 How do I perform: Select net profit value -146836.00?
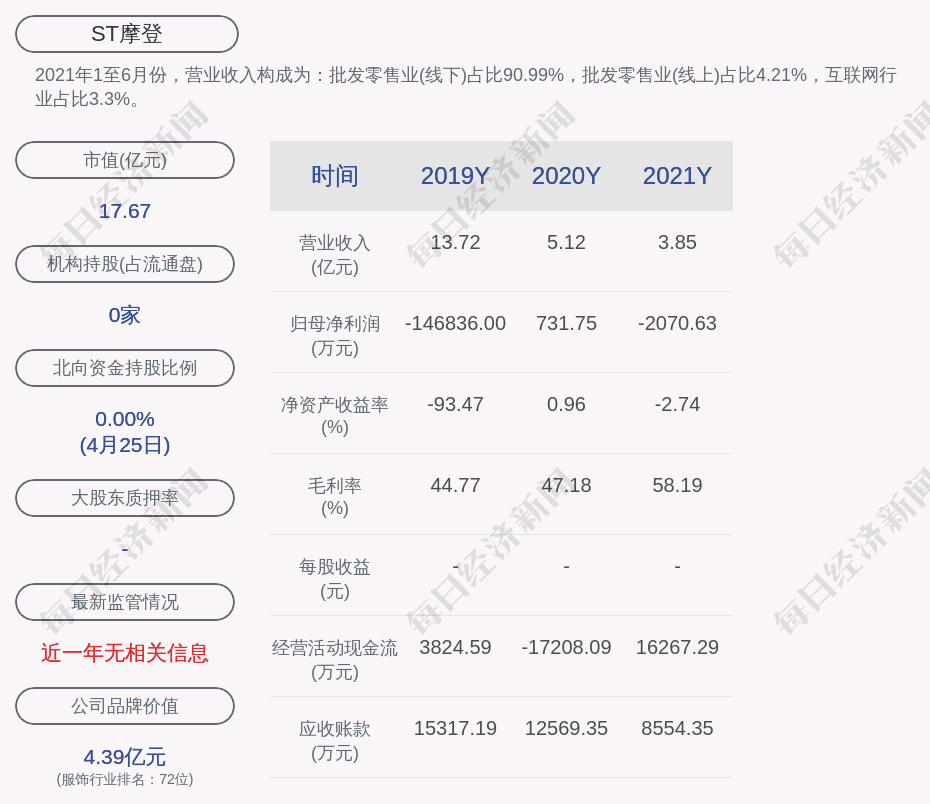click(455, 324)
